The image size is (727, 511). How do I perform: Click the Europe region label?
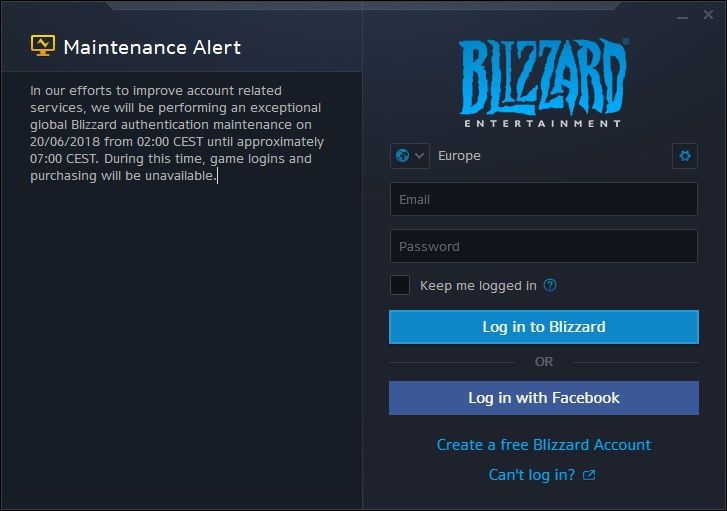(x=459, y=156)
